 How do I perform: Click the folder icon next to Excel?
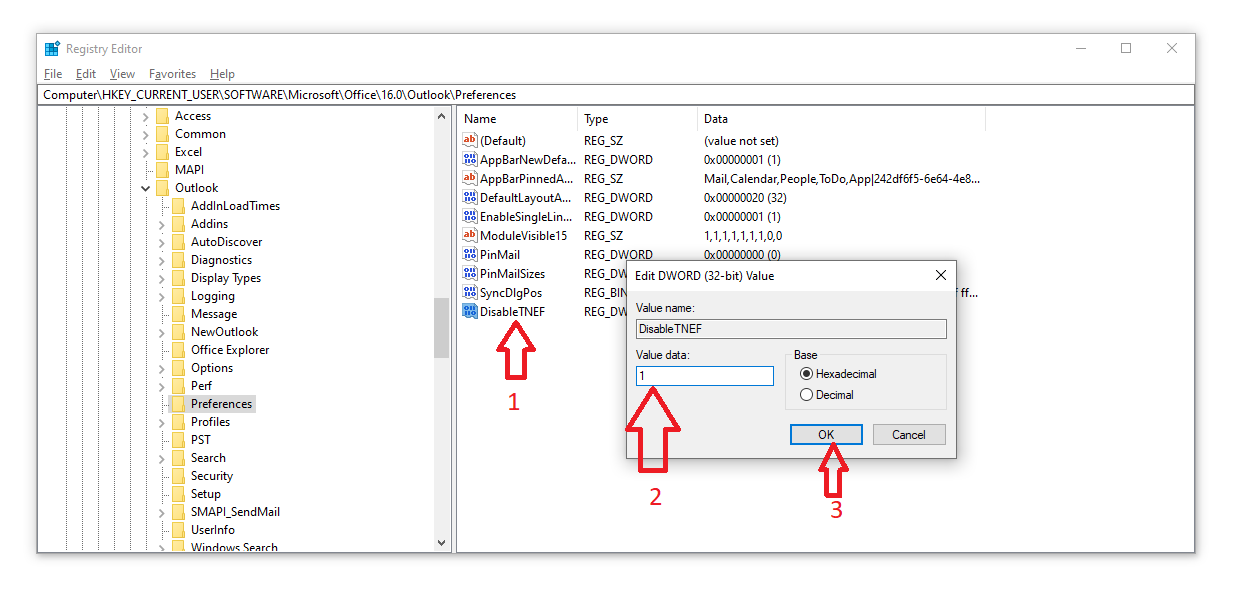[x=163, y=152]
